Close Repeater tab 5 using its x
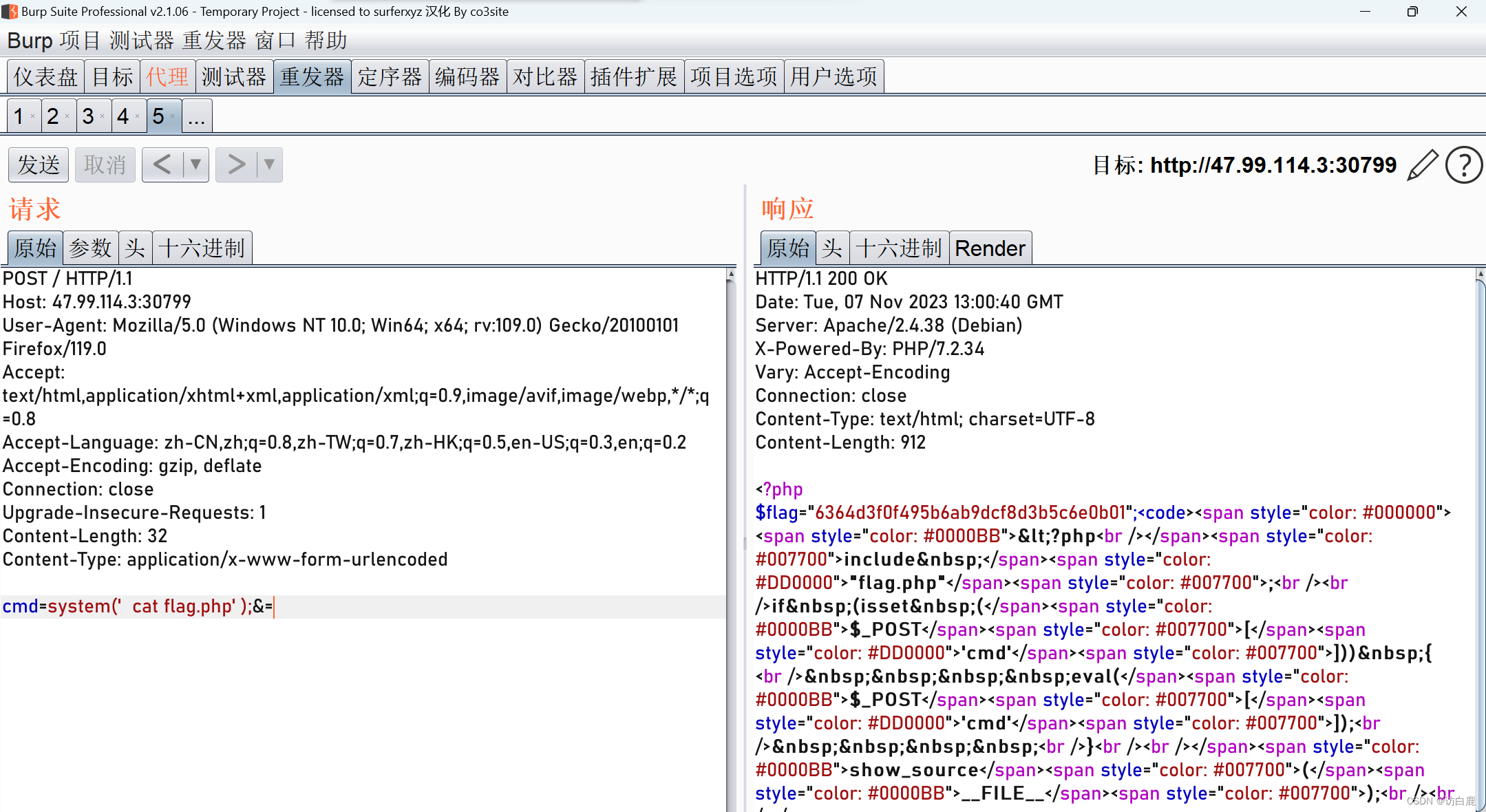Screen dimensions: 1486x812 (x=172, y=116)
